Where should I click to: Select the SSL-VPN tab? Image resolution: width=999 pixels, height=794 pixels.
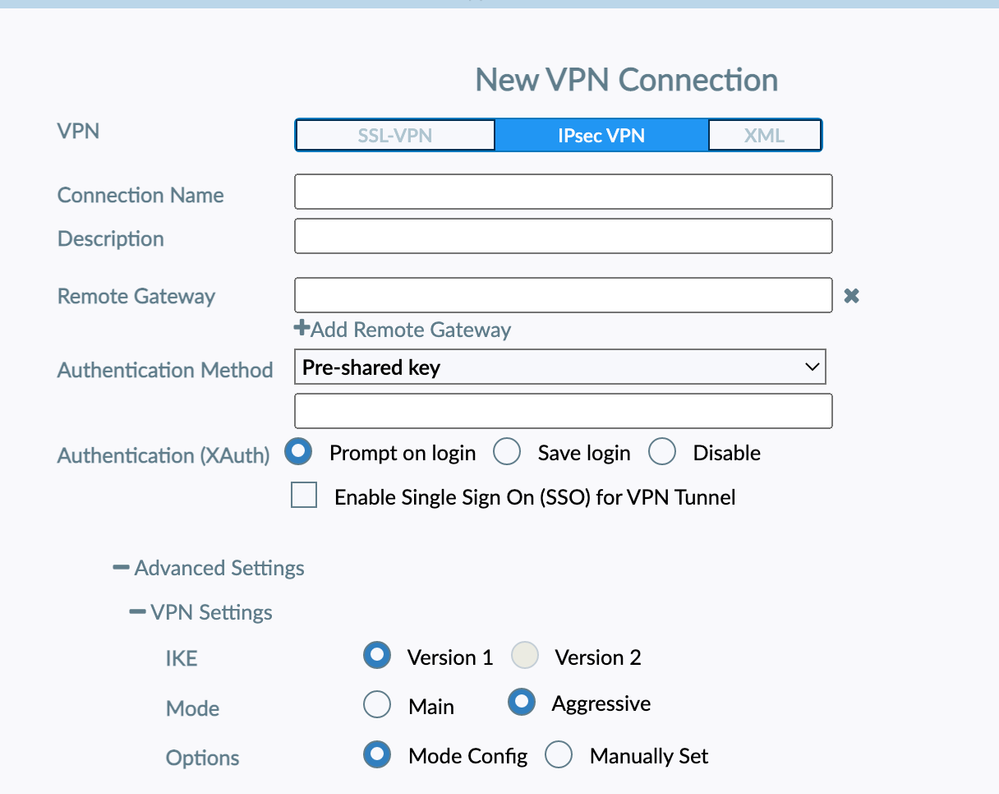click(x=395, y=135)
